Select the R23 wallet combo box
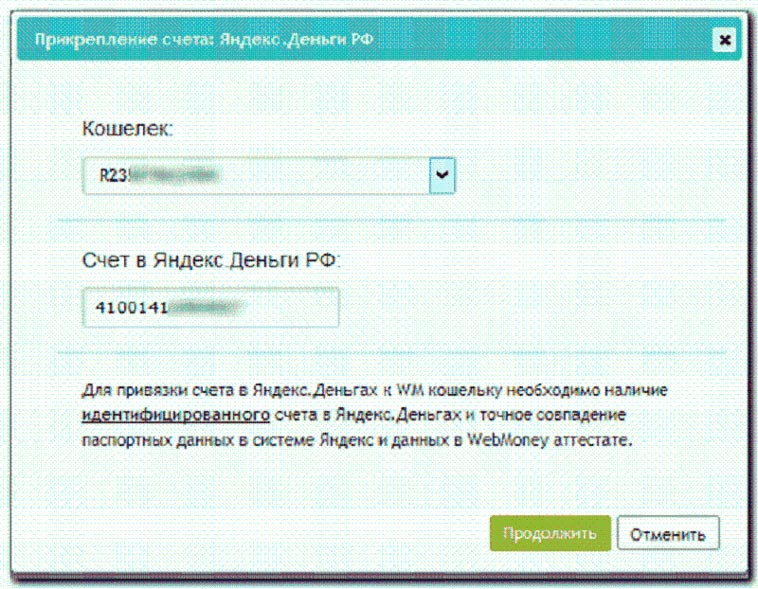 [x=269, y=176]
